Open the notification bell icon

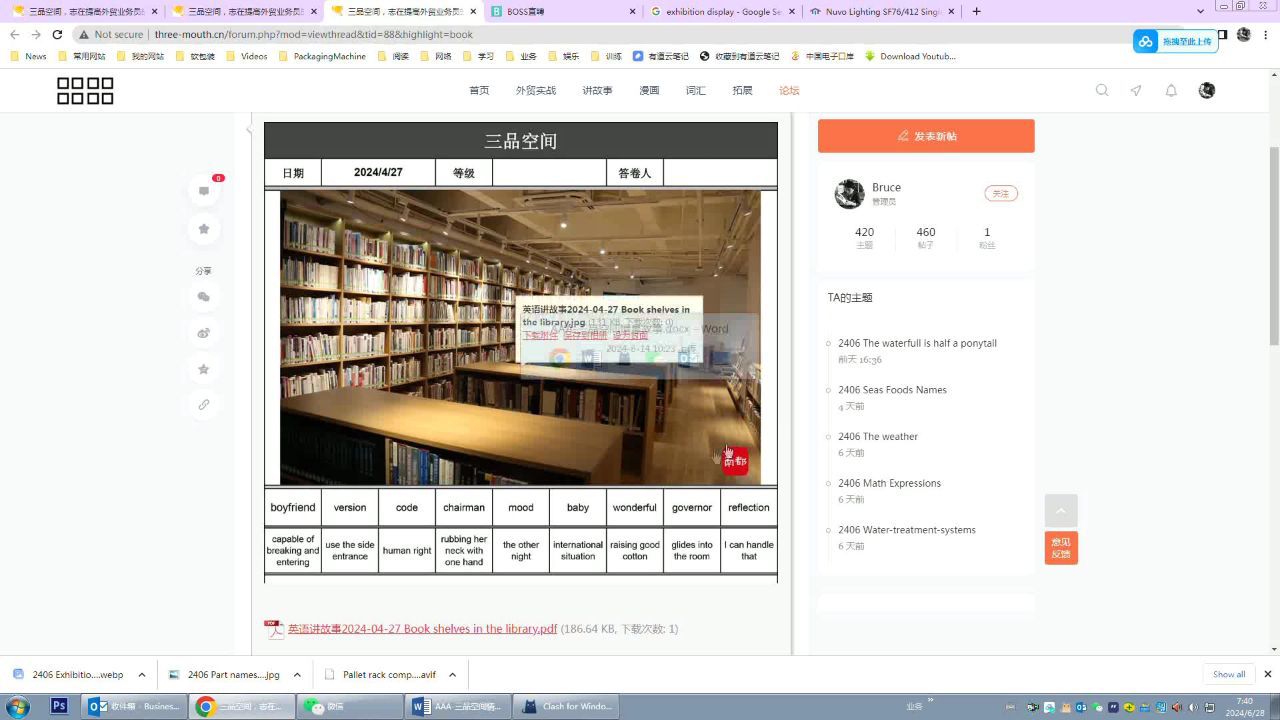click(x=1171, y=90)
